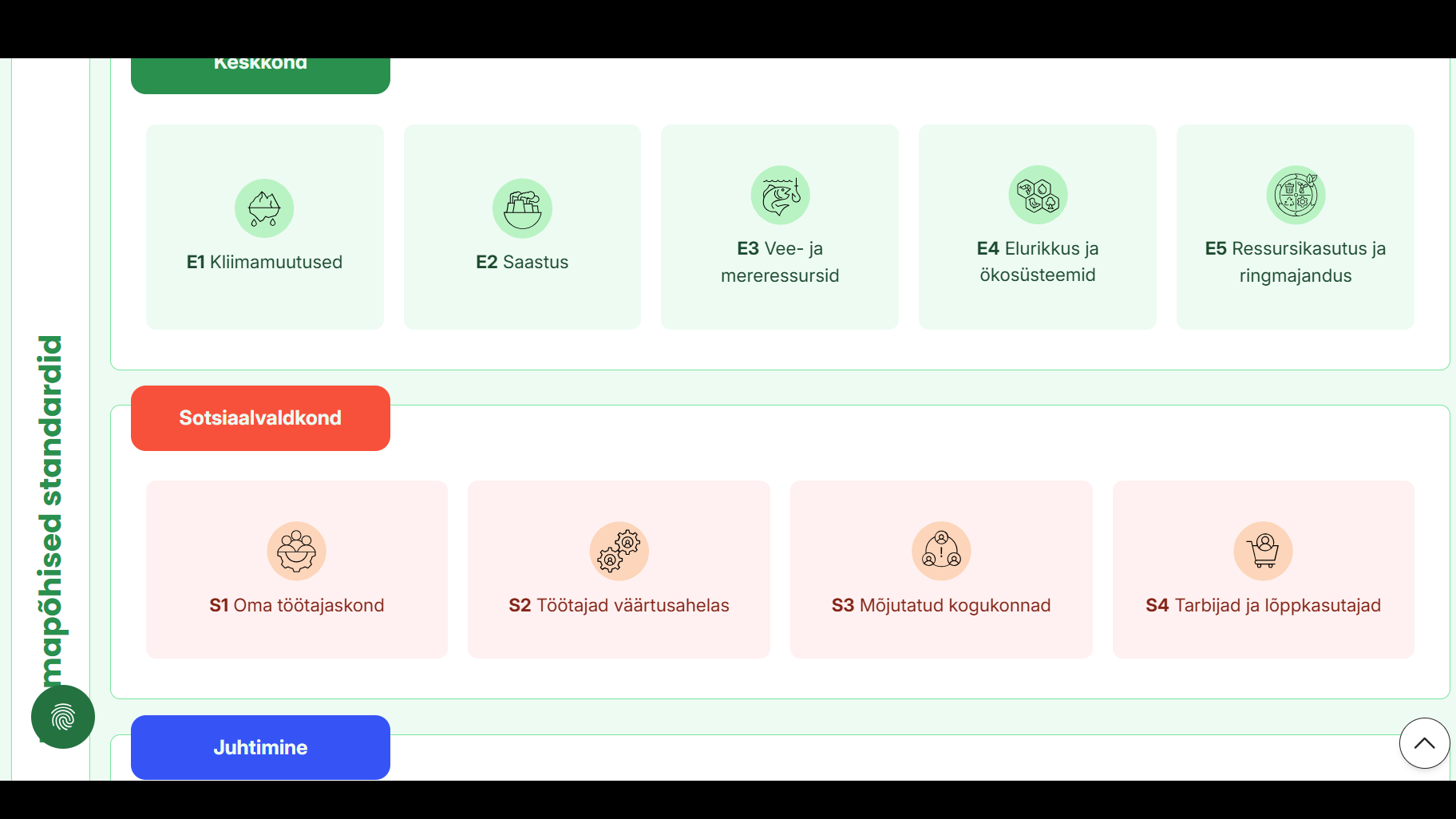Viewport: 1456px width, 819px height.
Task: Open the E2 Saastus text link
Action: coord(522,262)
